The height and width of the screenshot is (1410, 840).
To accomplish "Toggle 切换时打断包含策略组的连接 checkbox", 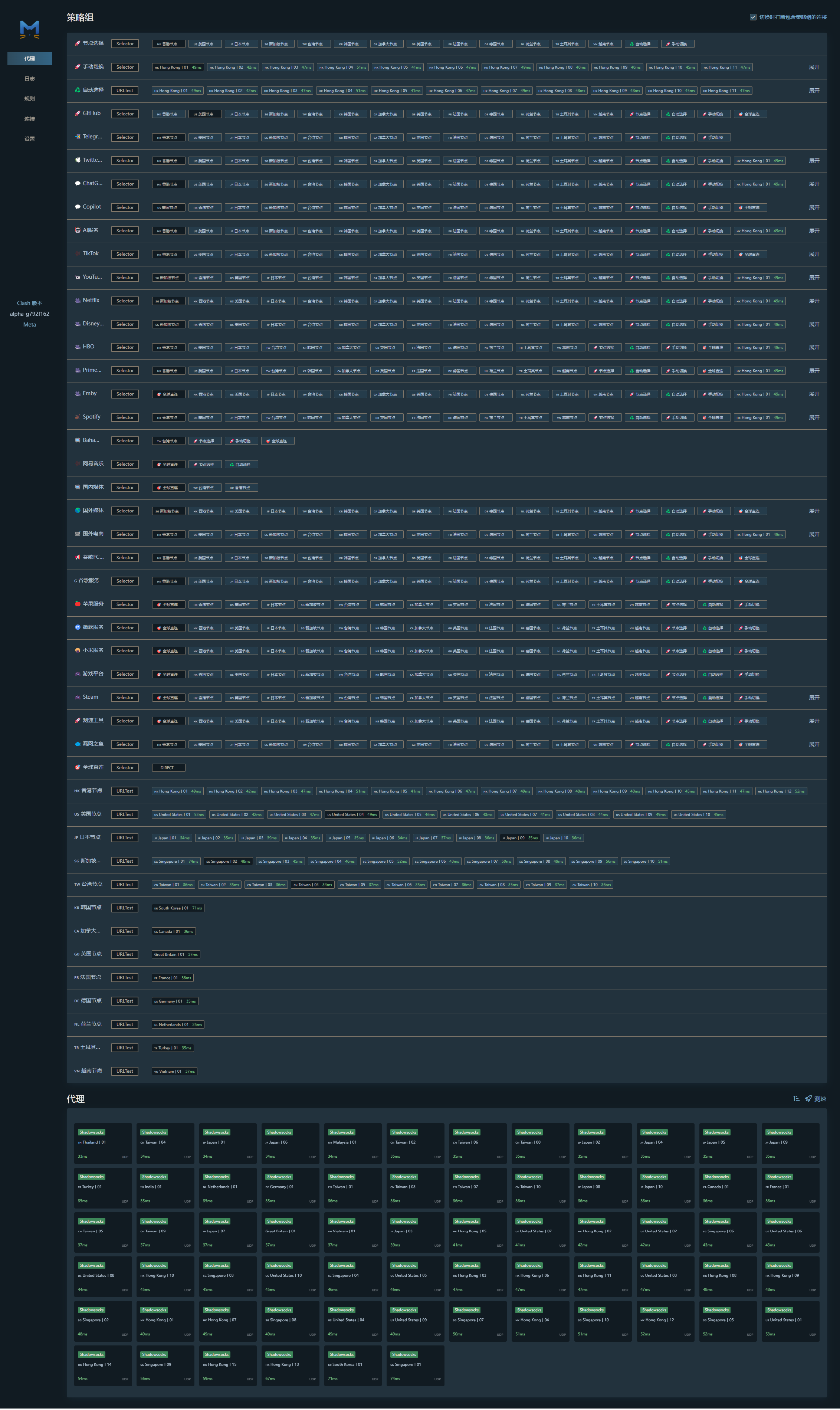I will (x=753, y=17).
